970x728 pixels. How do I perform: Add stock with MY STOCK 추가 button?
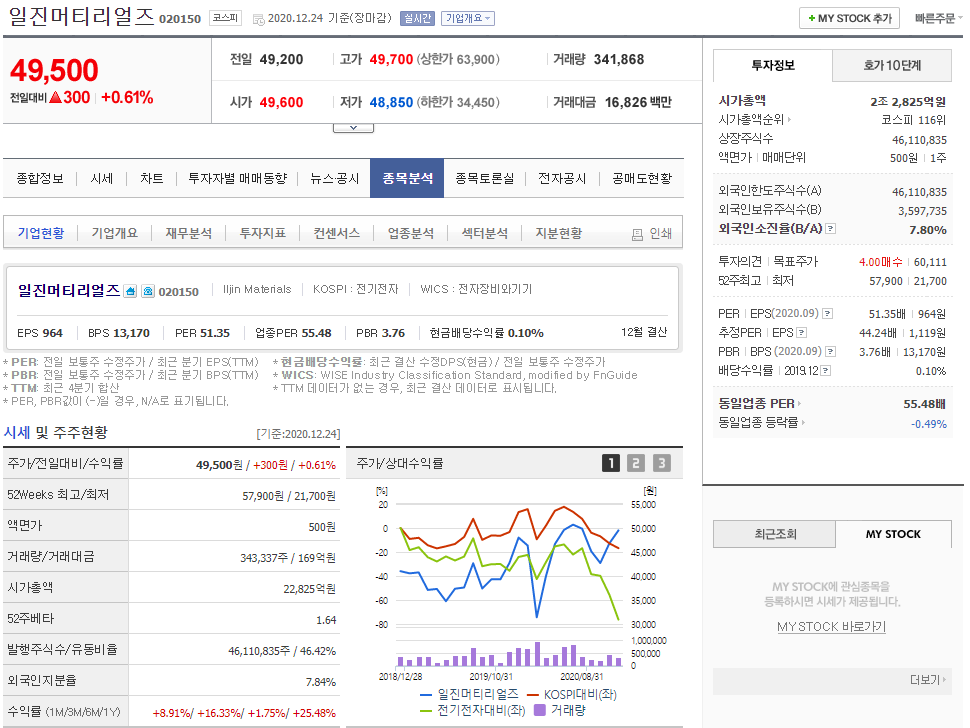point(849,19)
